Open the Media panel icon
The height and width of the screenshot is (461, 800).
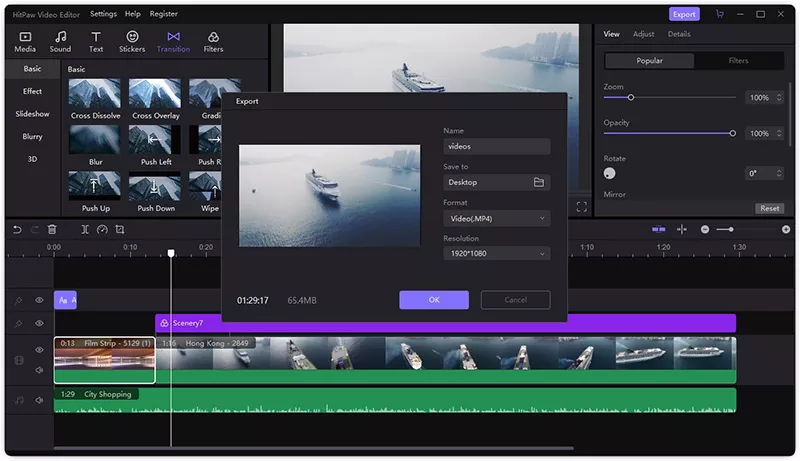[x=25, y=41]
